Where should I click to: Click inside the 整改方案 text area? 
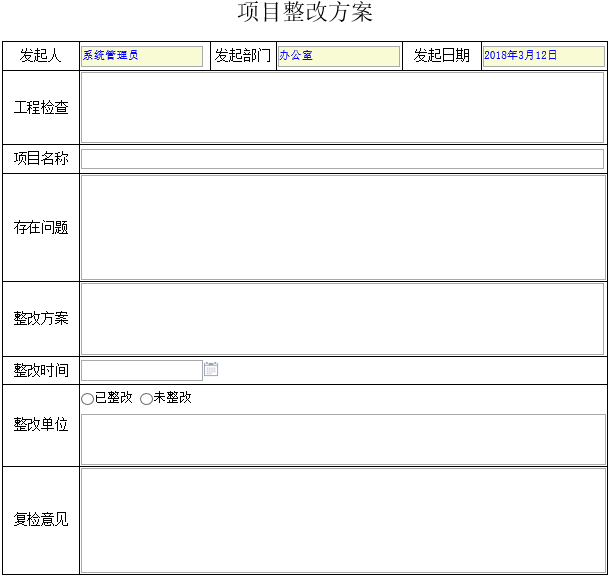coord(342,318)
